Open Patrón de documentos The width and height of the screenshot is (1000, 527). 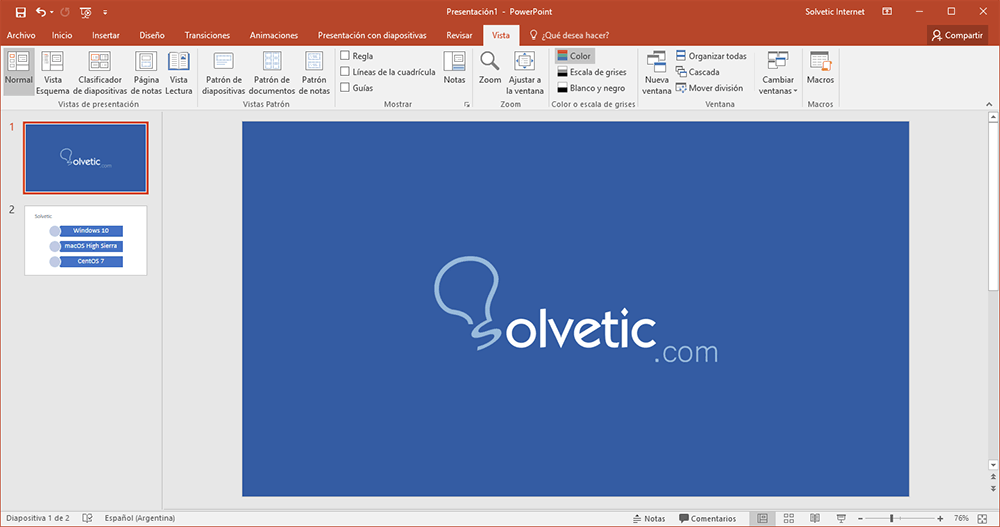pyautogui.click(x=272, y=71)
